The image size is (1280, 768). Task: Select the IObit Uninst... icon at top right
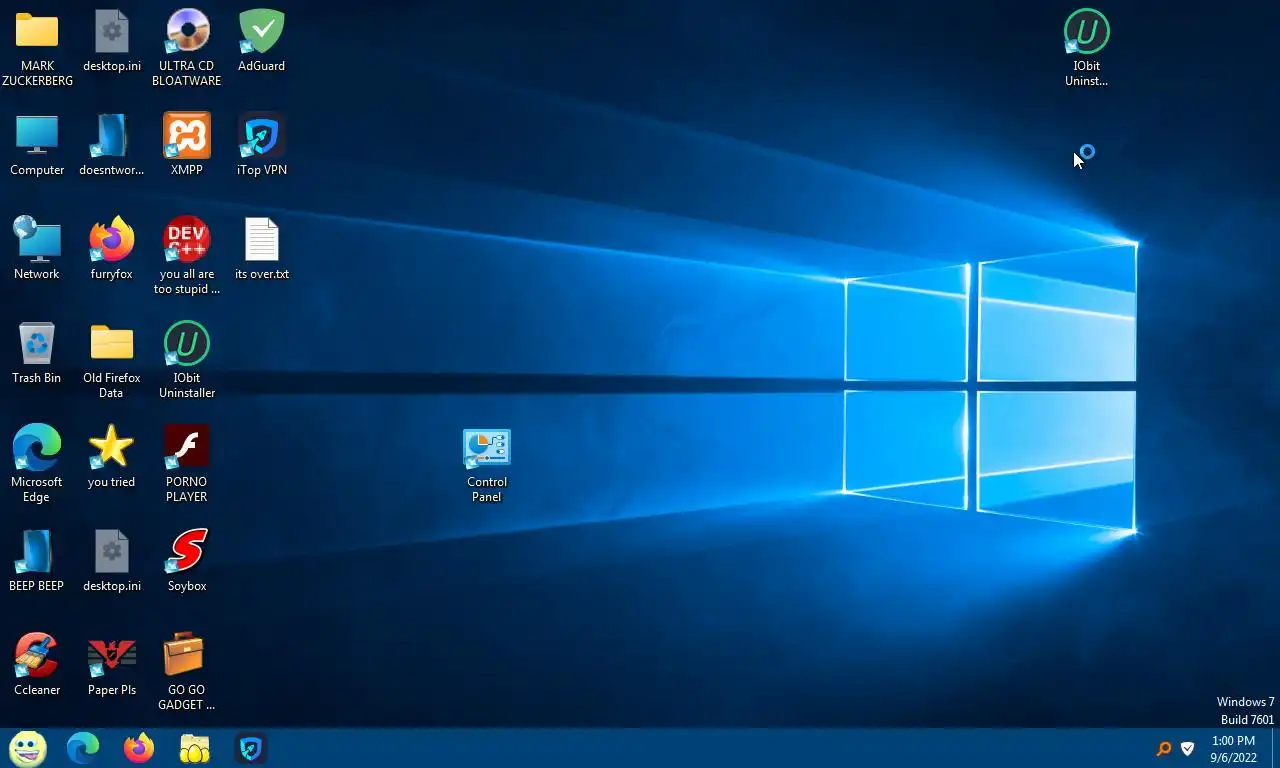(x=1087, y=32)
